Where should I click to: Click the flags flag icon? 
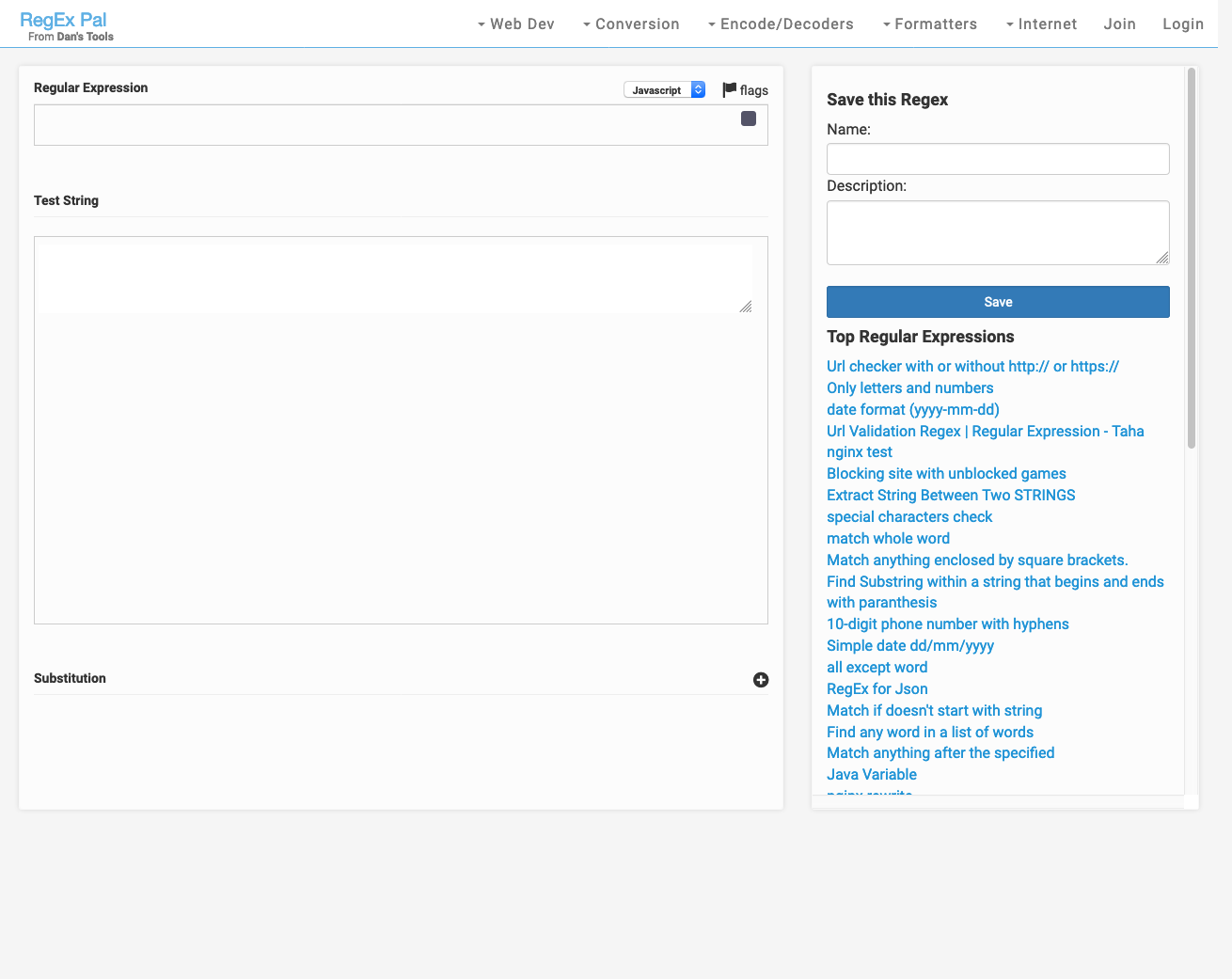click(729, 89)
